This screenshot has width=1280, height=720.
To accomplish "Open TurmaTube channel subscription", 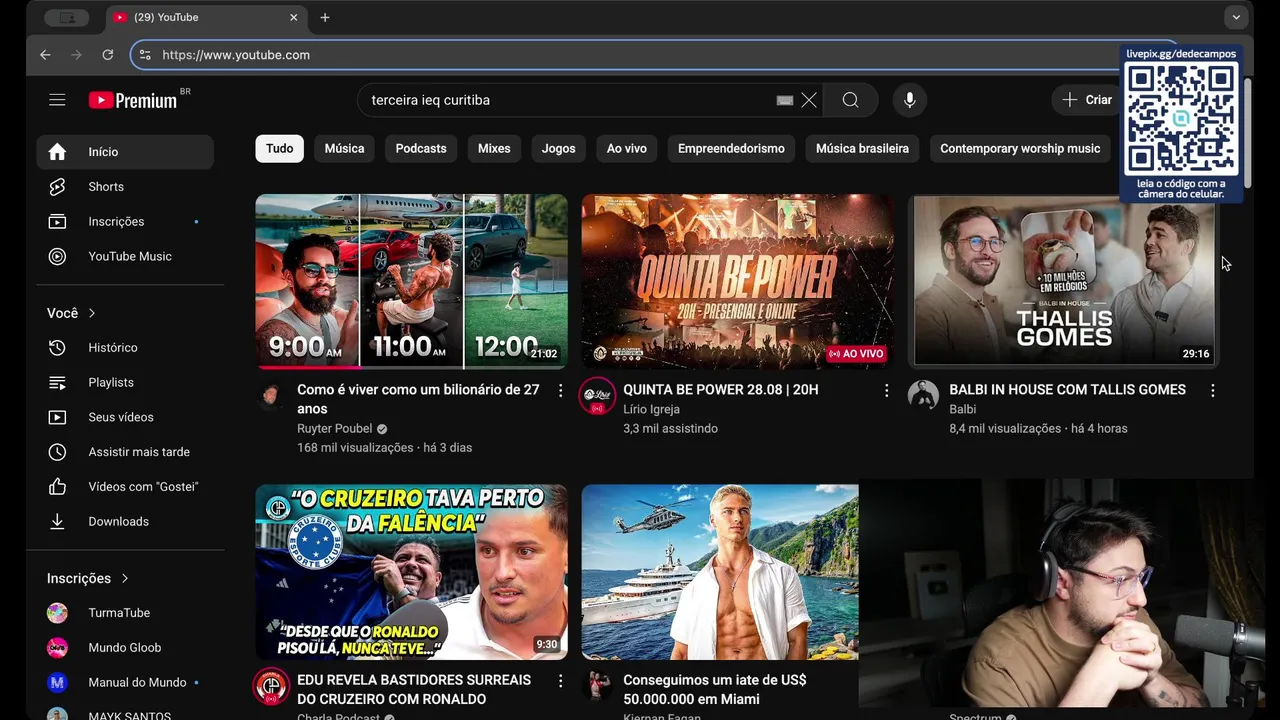I will point(125,613).
